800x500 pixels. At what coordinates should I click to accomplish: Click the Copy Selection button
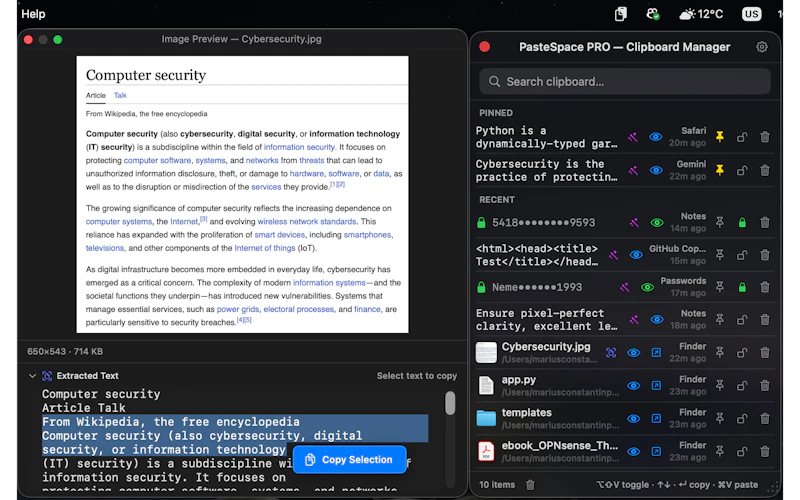pos(349,460)
